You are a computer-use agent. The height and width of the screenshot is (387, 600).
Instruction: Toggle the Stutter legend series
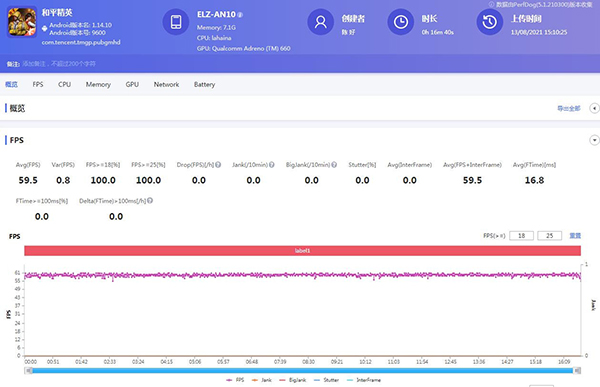coord(326,380)
